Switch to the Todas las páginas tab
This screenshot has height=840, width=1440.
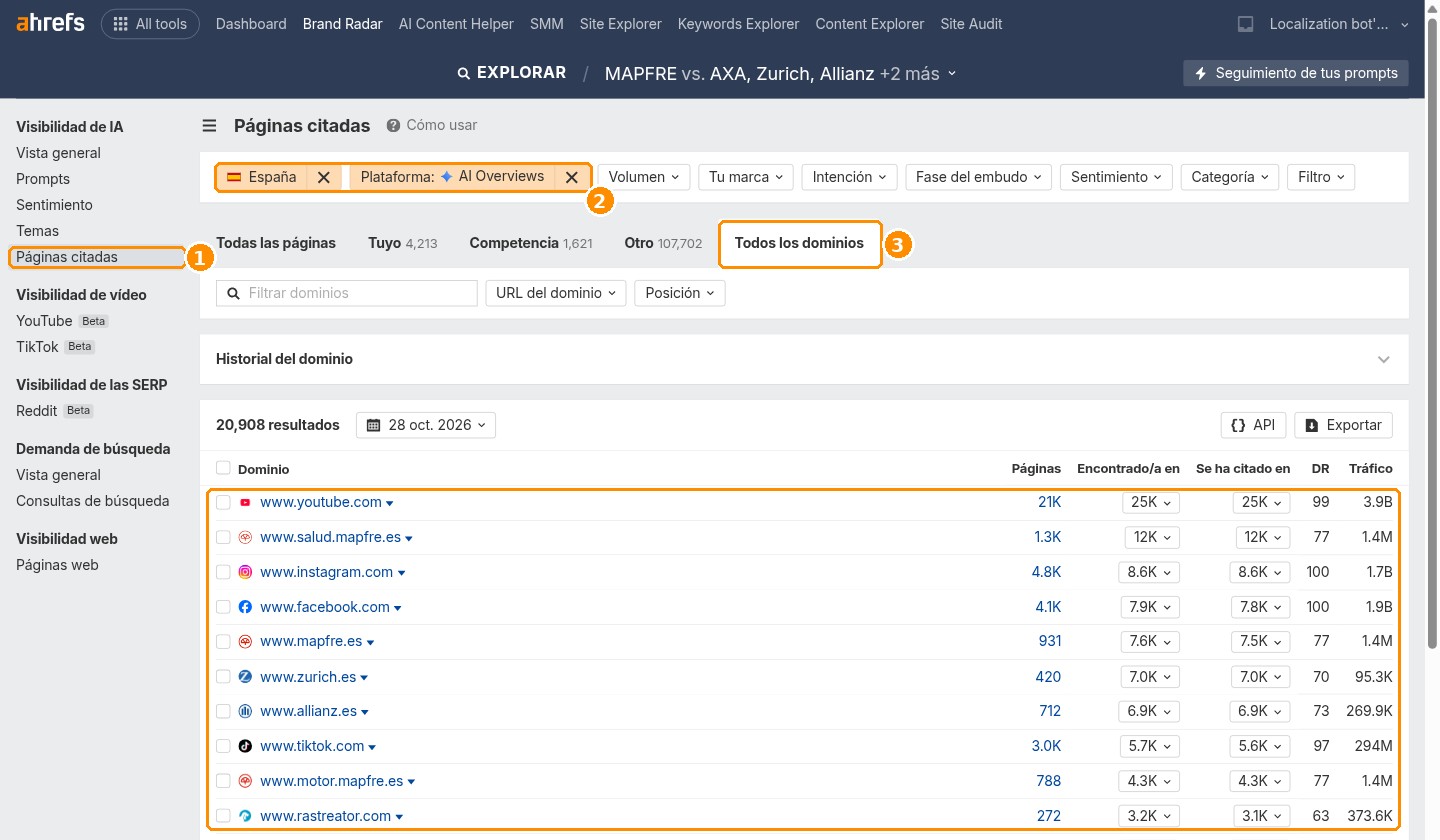(x=276, y=243)
